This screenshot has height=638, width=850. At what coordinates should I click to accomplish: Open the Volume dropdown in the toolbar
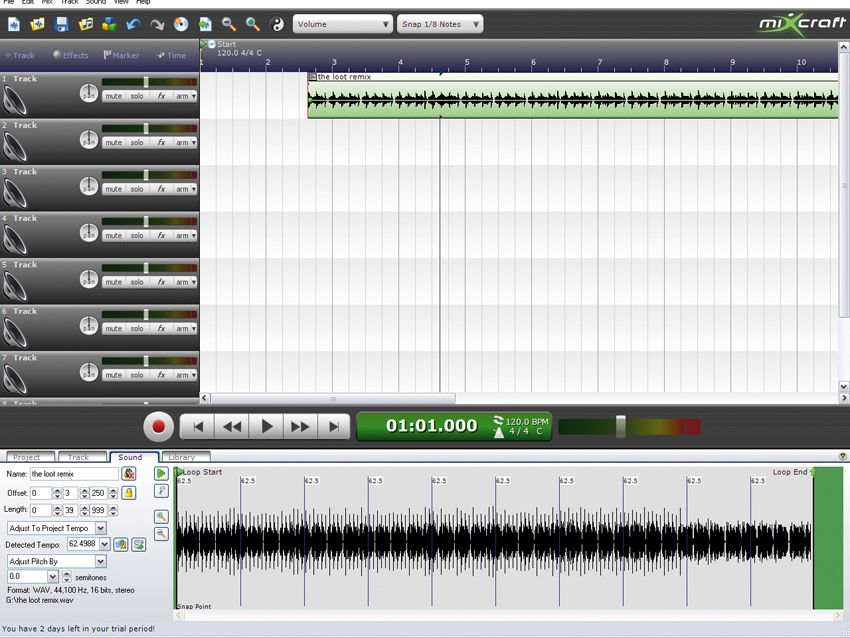(343, 24)
